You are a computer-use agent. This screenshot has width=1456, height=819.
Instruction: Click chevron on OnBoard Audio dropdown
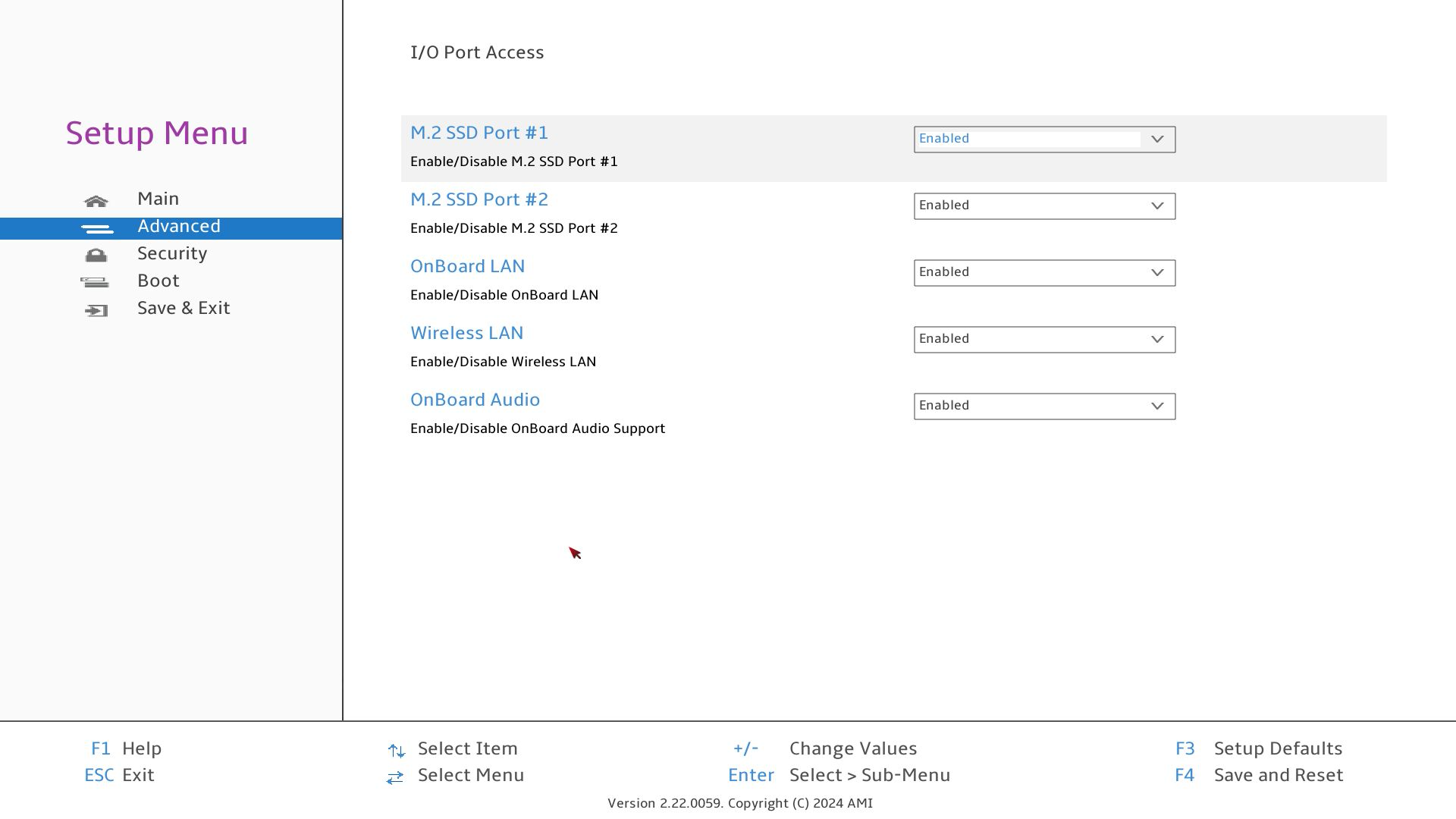click(1157, 406)
